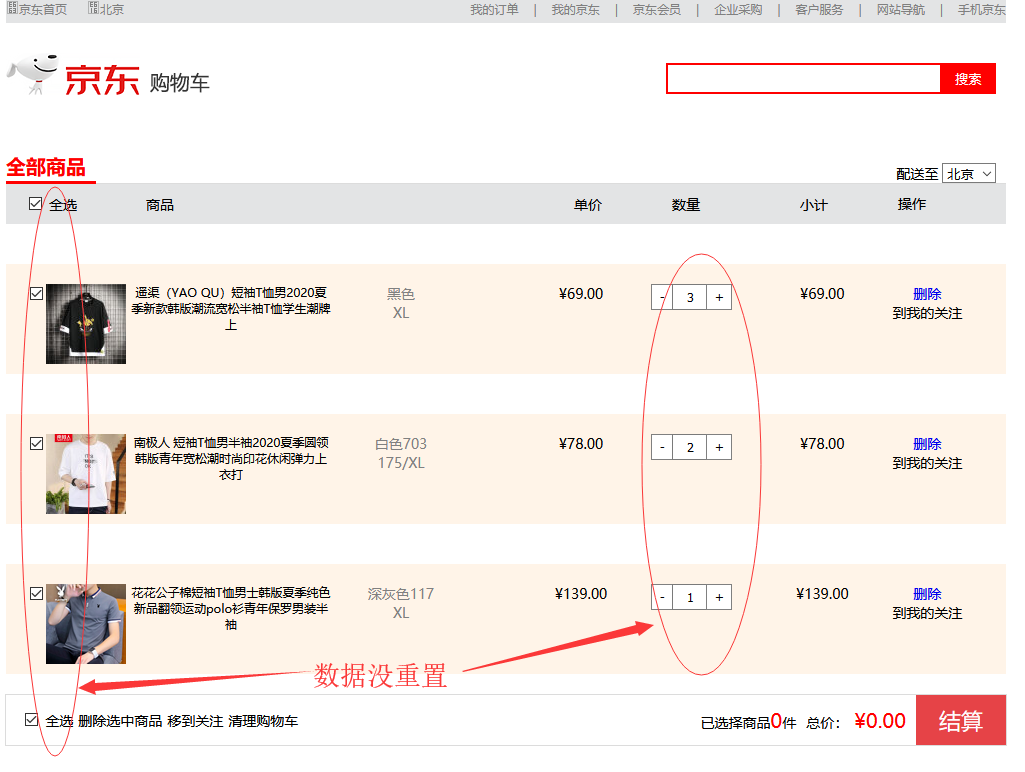The height and width of the screenshot is (772, 1025).
Task: Open 京东会员 in top navigation
Action: 657,10
